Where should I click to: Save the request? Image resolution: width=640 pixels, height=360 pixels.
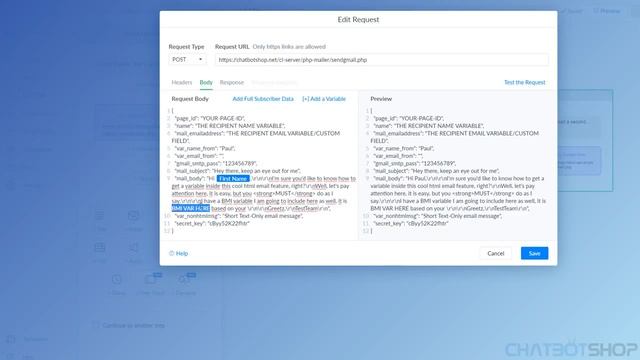coord(534,253)
